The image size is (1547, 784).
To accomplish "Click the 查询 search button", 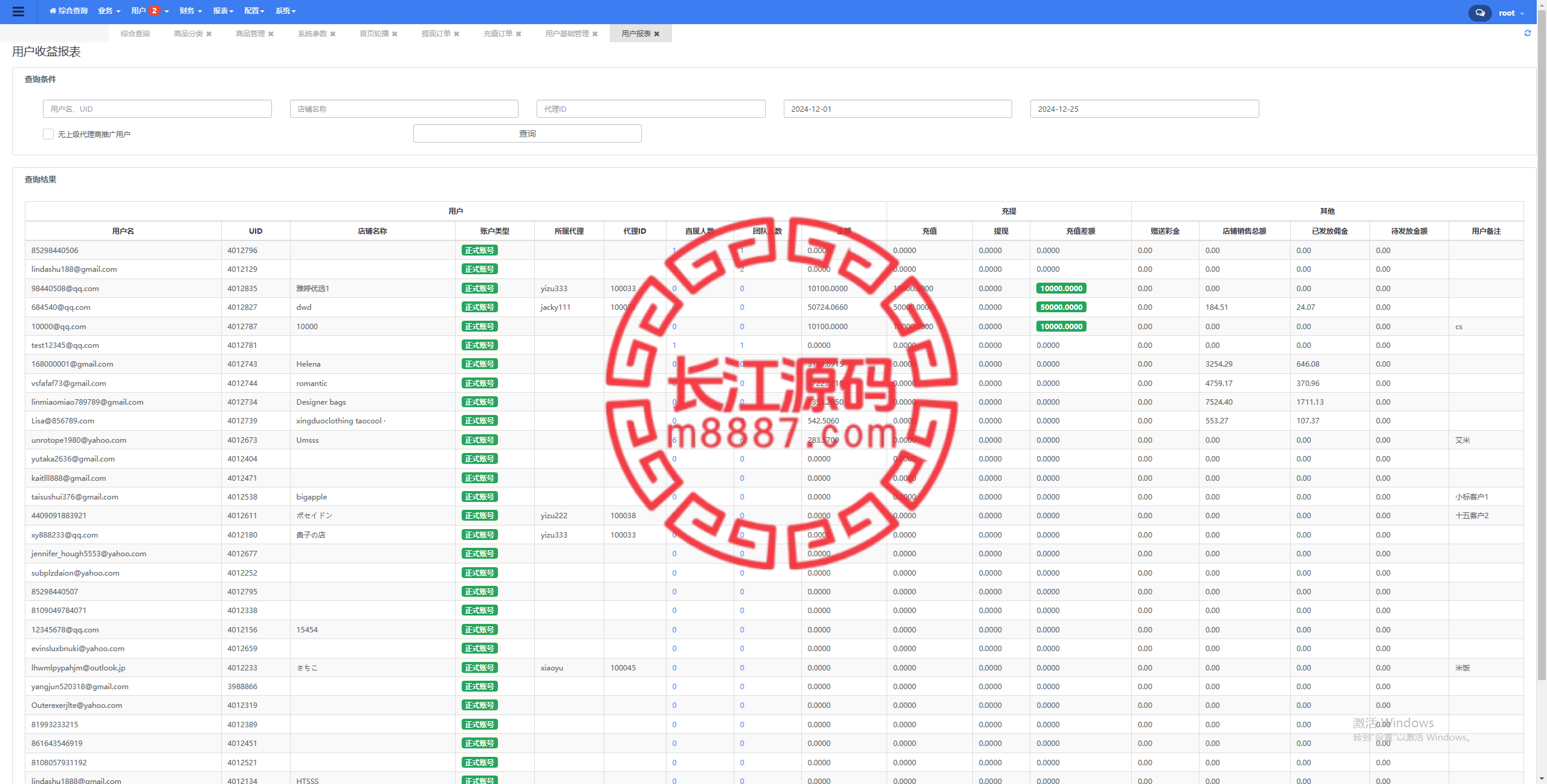I will [528, 133].
